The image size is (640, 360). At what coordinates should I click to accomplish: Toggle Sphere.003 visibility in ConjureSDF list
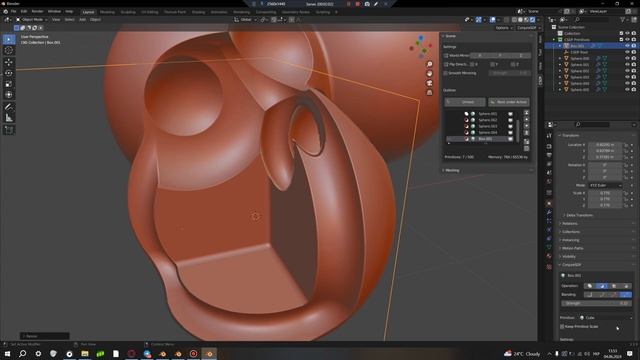pyautogui.click(x=510, y=126)
